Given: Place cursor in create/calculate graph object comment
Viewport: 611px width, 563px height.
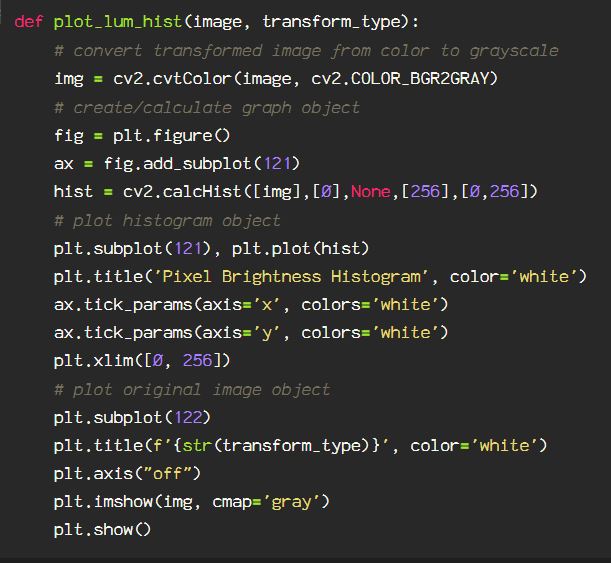Looking at the screenshot, I should [207, 107].
